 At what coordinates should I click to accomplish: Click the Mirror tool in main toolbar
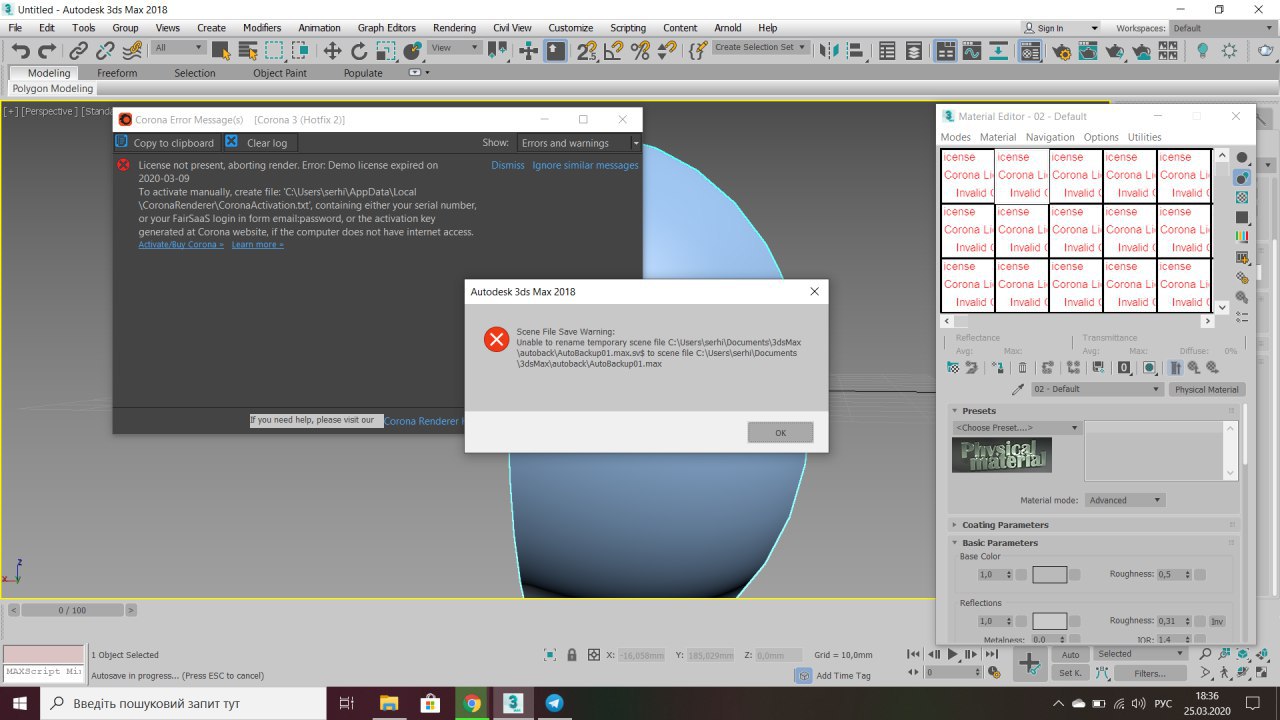pyautogui.click(x=829, y=50)
